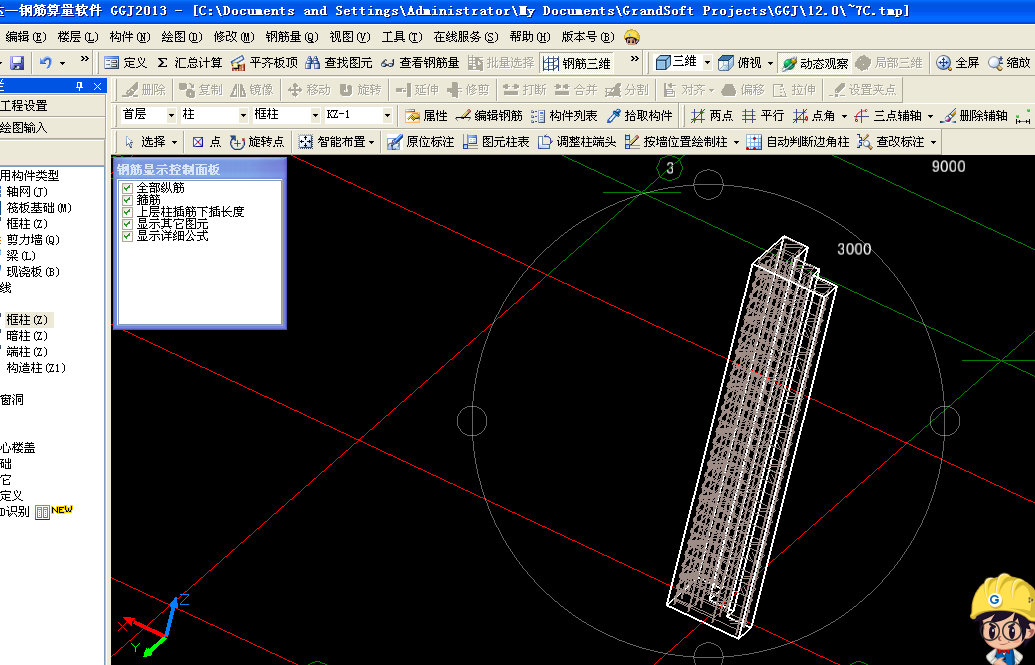
Task: Click 全屏 full screen icon
Action: click(958, 63)
